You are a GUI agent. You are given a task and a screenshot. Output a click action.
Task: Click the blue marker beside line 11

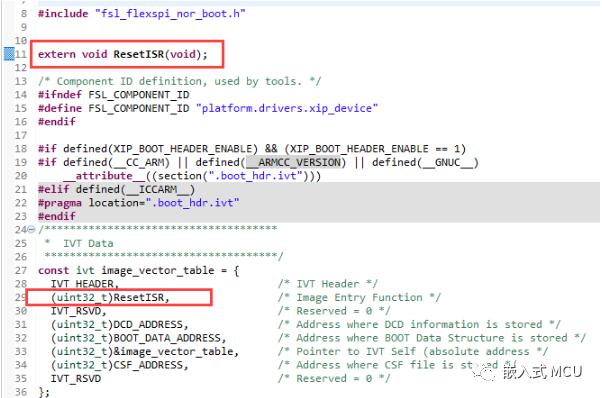pos(9,54)
